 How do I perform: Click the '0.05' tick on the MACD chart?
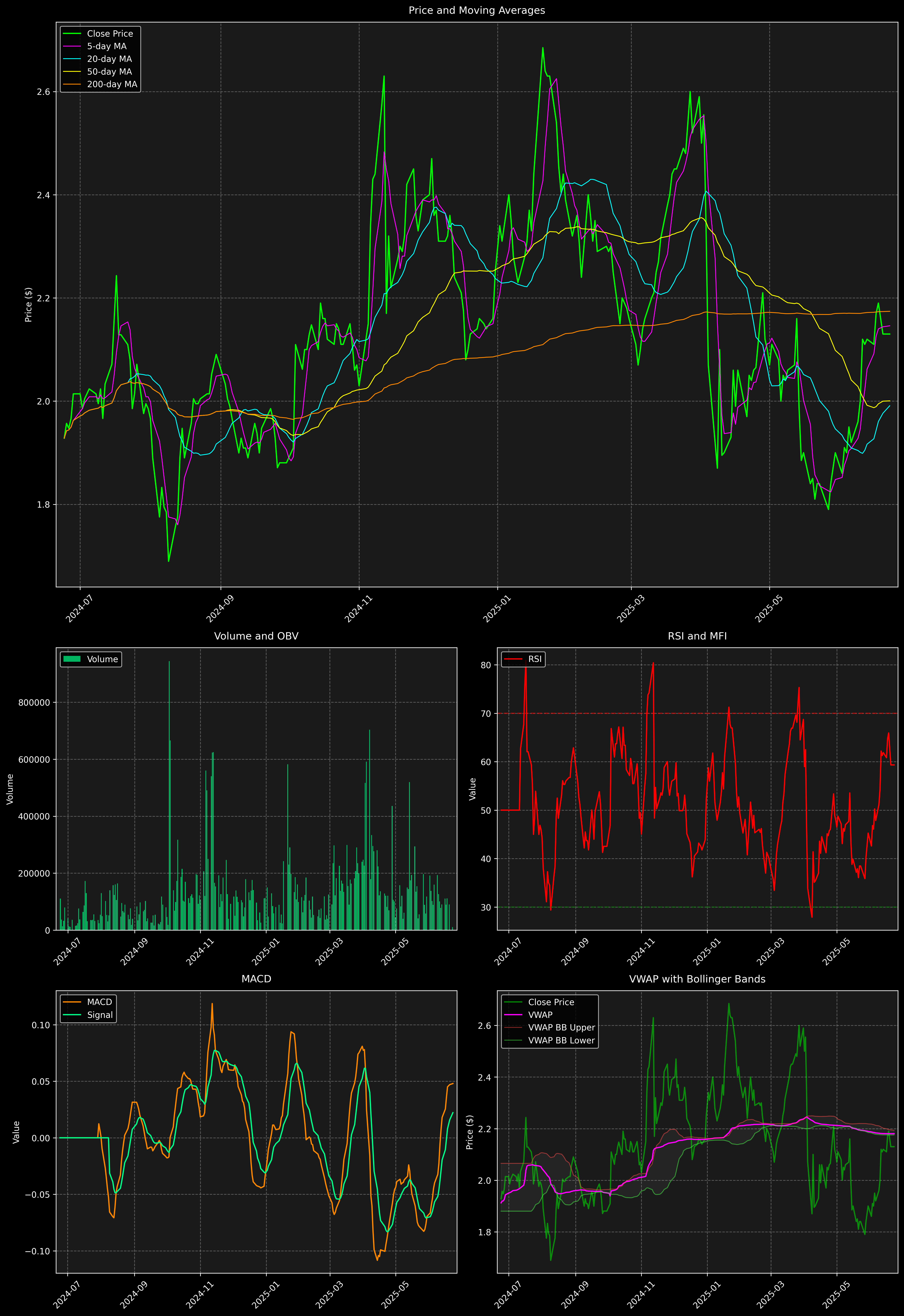(x=41, y=1081)
